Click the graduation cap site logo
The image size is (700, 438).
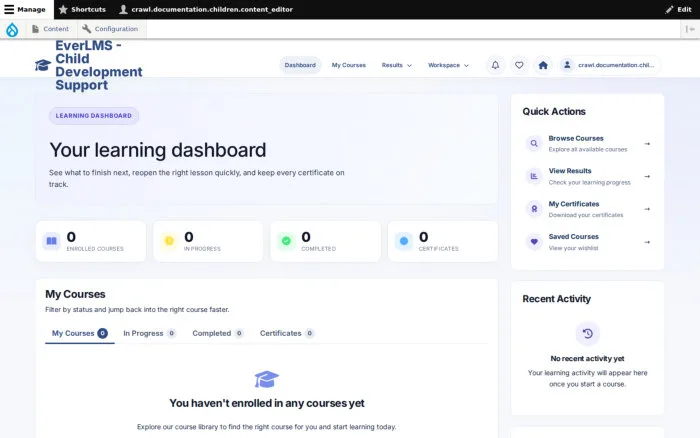click(43, 65)
